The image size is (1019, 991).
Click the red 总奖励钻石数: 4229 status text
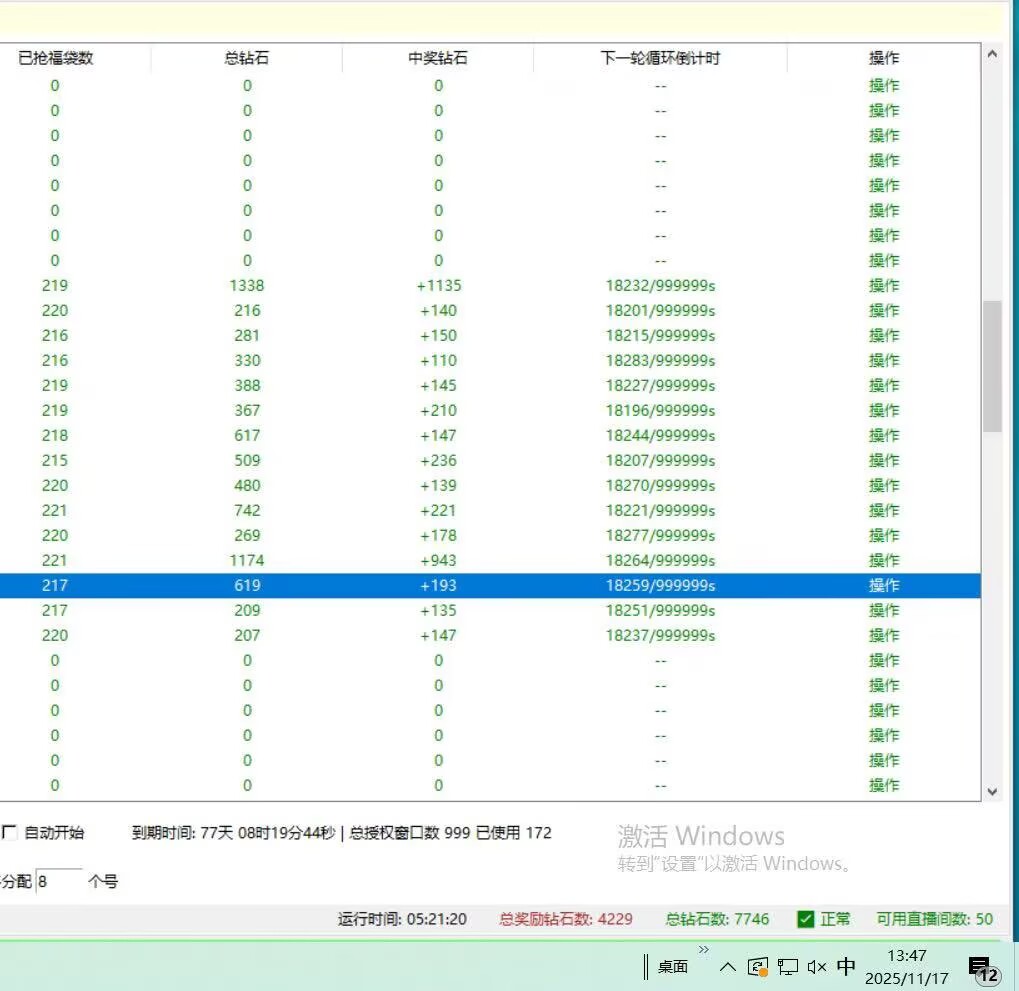[565, 919]
